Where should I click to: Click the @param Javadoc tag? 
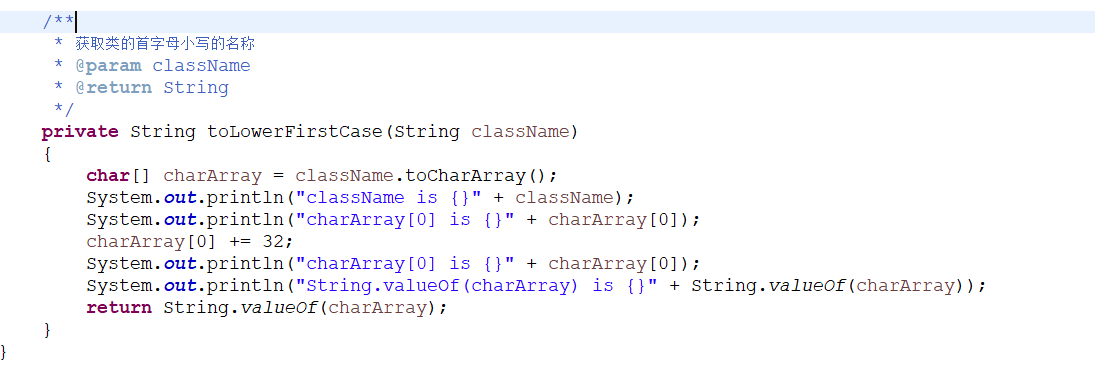pyautogui.click(x=109, y=66)
